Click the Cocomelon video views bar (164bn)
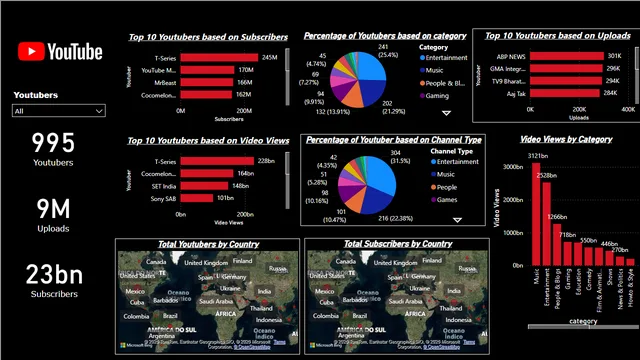The image size is (640, 360). click(x=207, y=173)
